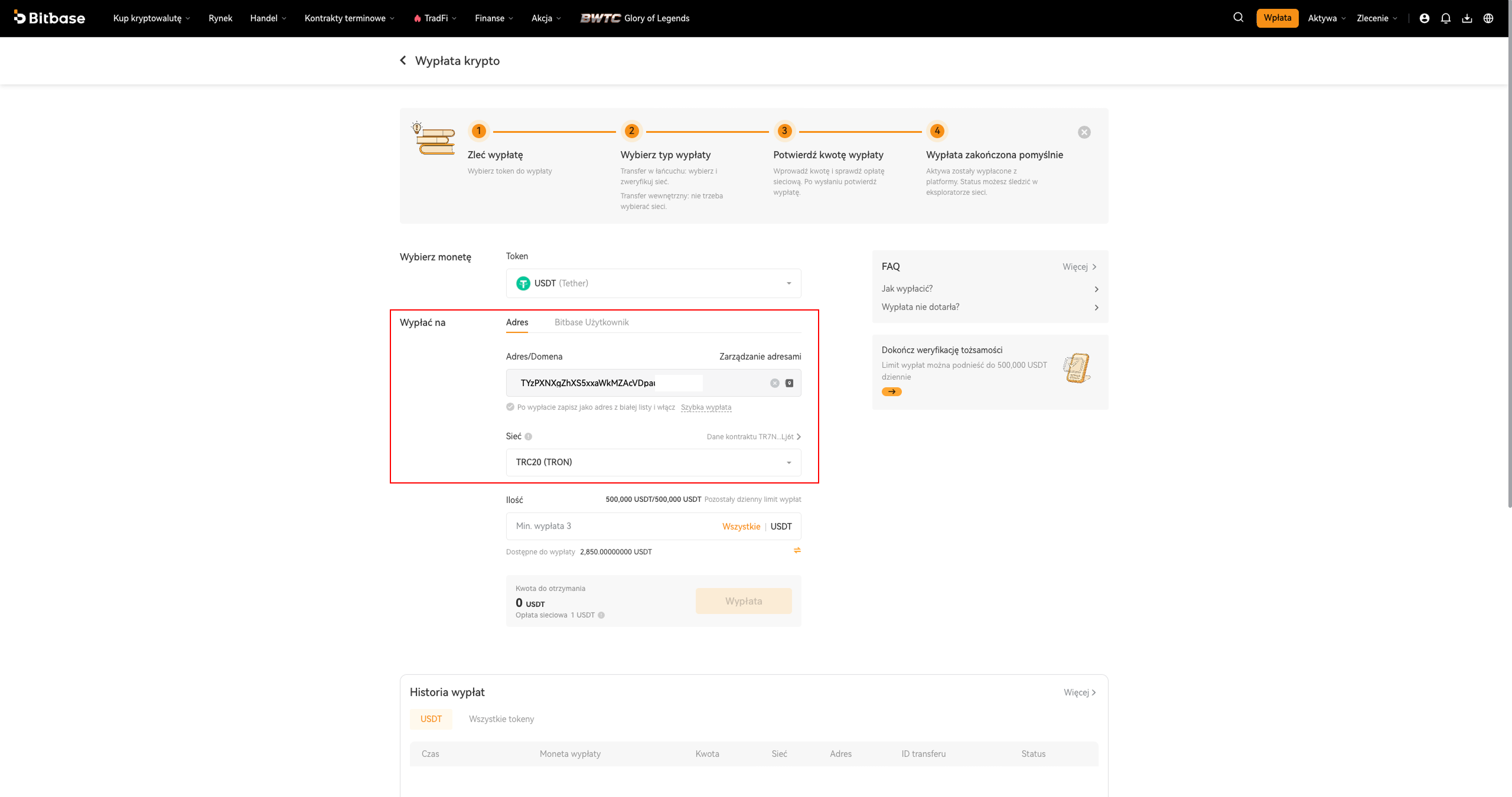
Task: Open address book icon in address field
Action: [x=789, y=383]
